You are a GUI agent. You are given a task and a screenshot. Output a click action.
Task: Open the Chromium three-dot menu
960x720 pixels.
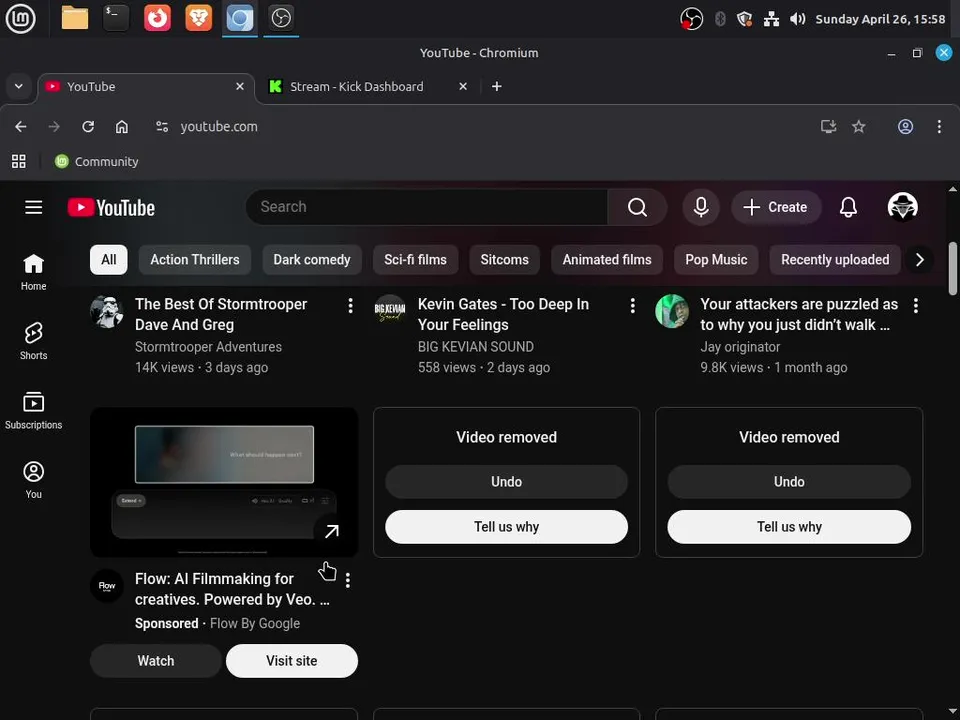point(939,126)
